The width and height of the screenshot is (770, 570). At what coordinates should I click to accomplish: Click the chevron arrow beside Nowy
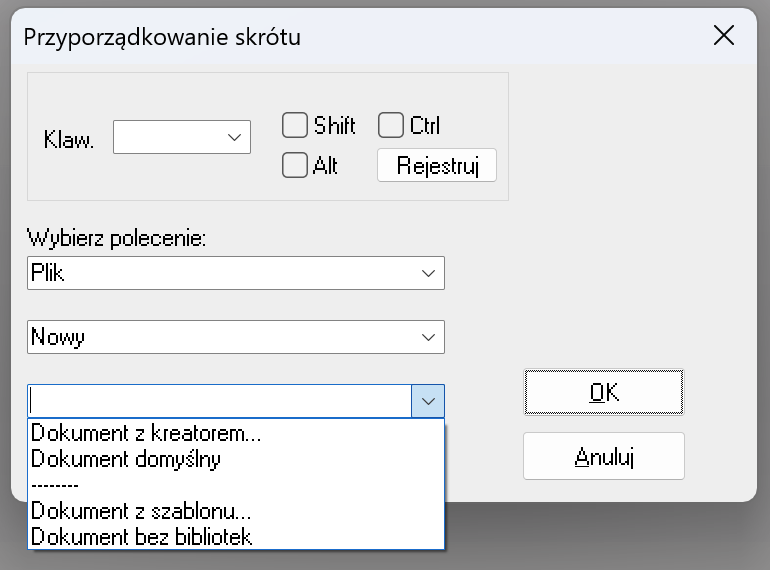(428, 337)
